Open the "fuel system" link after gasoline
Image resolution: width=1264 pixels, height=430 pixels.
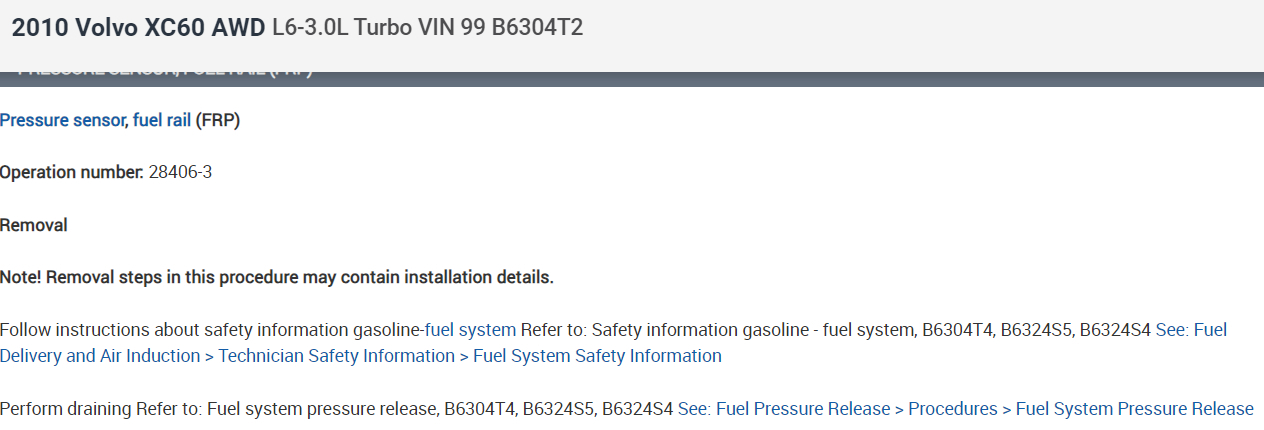[470, 330]
